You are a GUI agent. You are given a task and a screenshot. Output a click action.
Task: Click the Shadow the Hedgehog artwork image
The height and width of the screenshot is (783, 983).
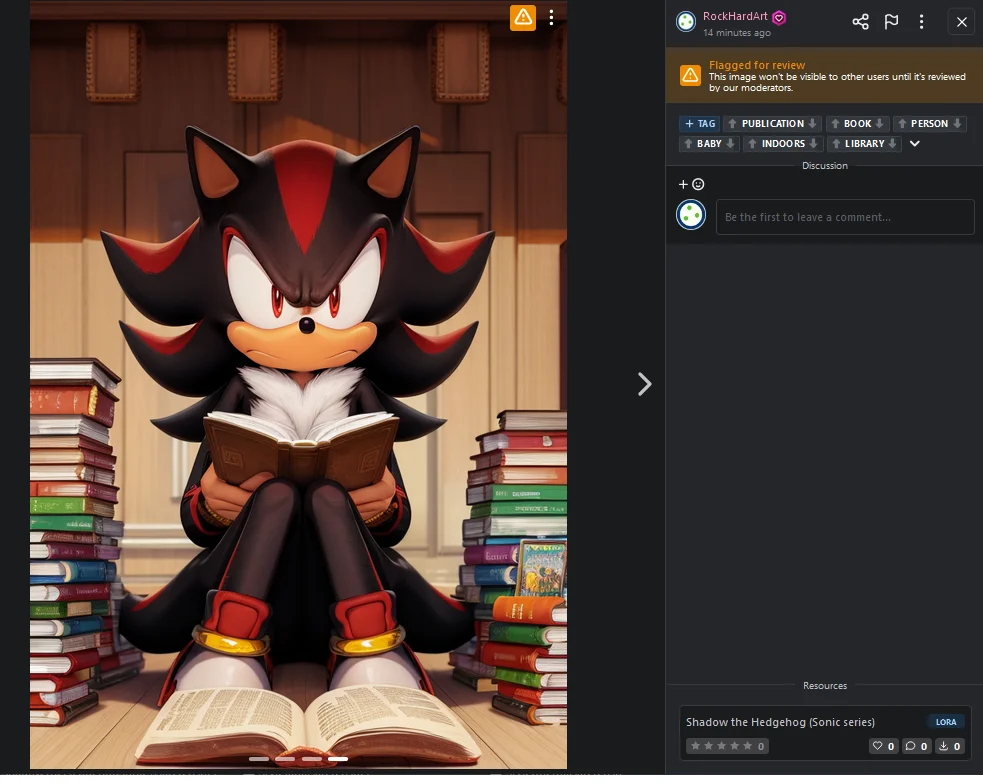point(298,385)
